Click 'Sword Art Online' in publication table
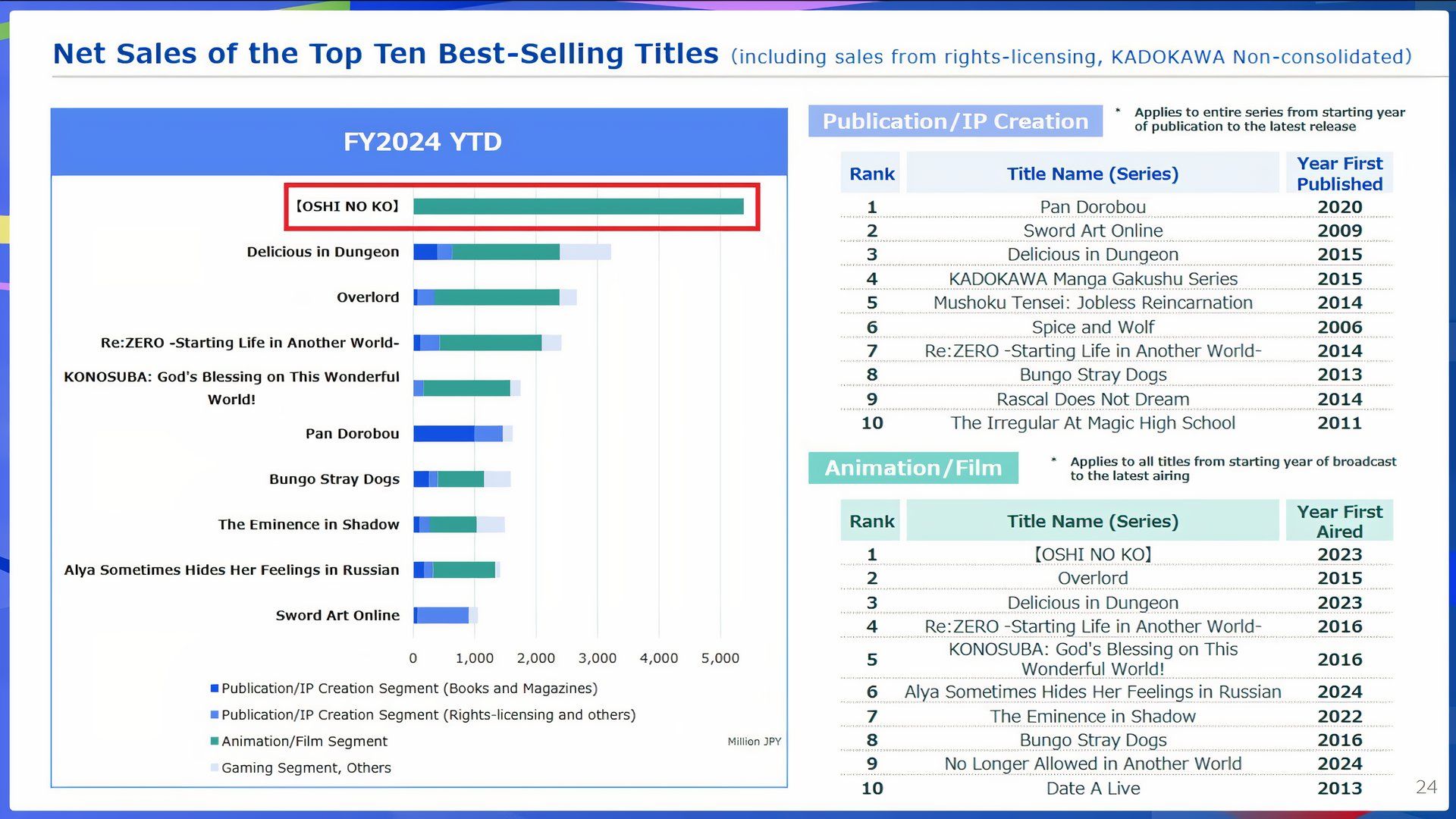1456x819 pixels. click(1093, 231)
